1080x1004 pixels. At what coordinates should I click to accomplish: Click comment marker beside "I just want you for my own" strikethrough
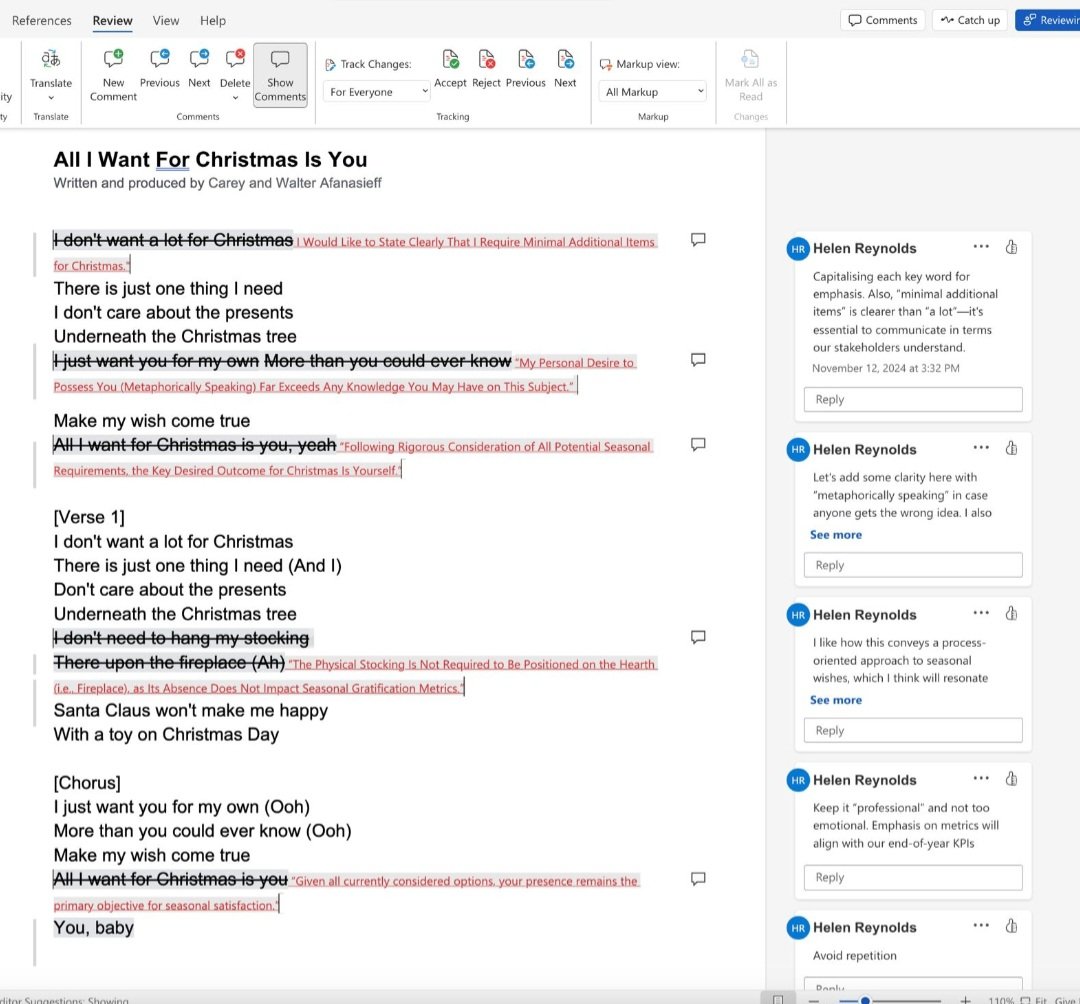pos(698,359)
